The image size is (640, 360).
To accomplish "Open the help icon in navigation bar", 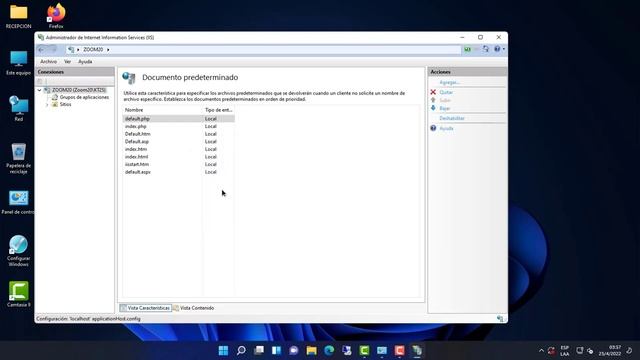I will (497, 49).
